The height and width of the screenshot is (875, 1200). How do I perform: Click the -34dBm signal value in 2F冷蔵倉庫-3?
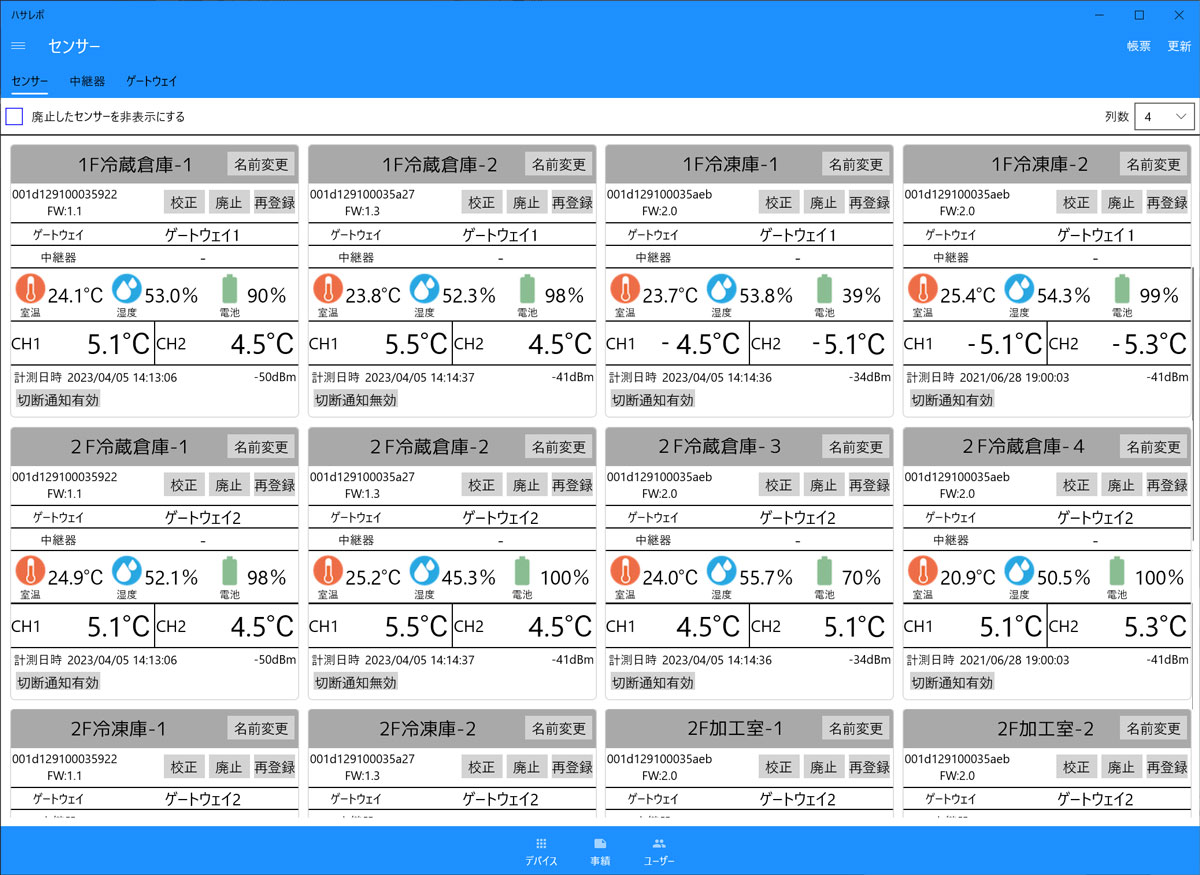point(869,660)
